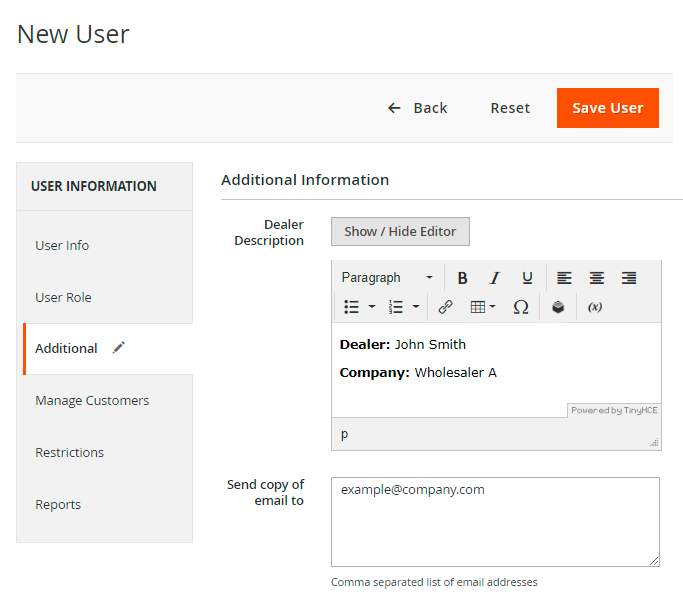Toggle bold formatting in the editor

(x=462, y=278)
